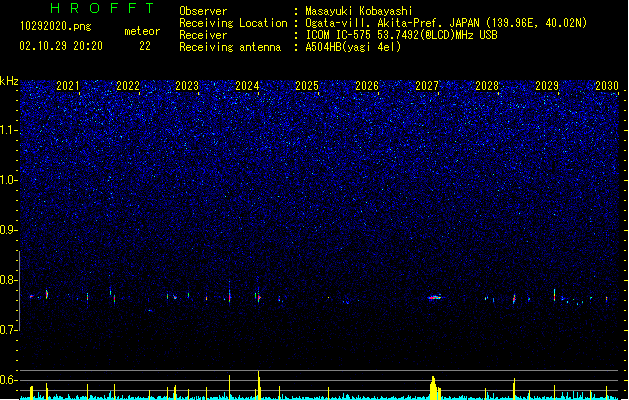
Task: Click the antenna A504HB(yagi 4el) text
Action: 353,47
